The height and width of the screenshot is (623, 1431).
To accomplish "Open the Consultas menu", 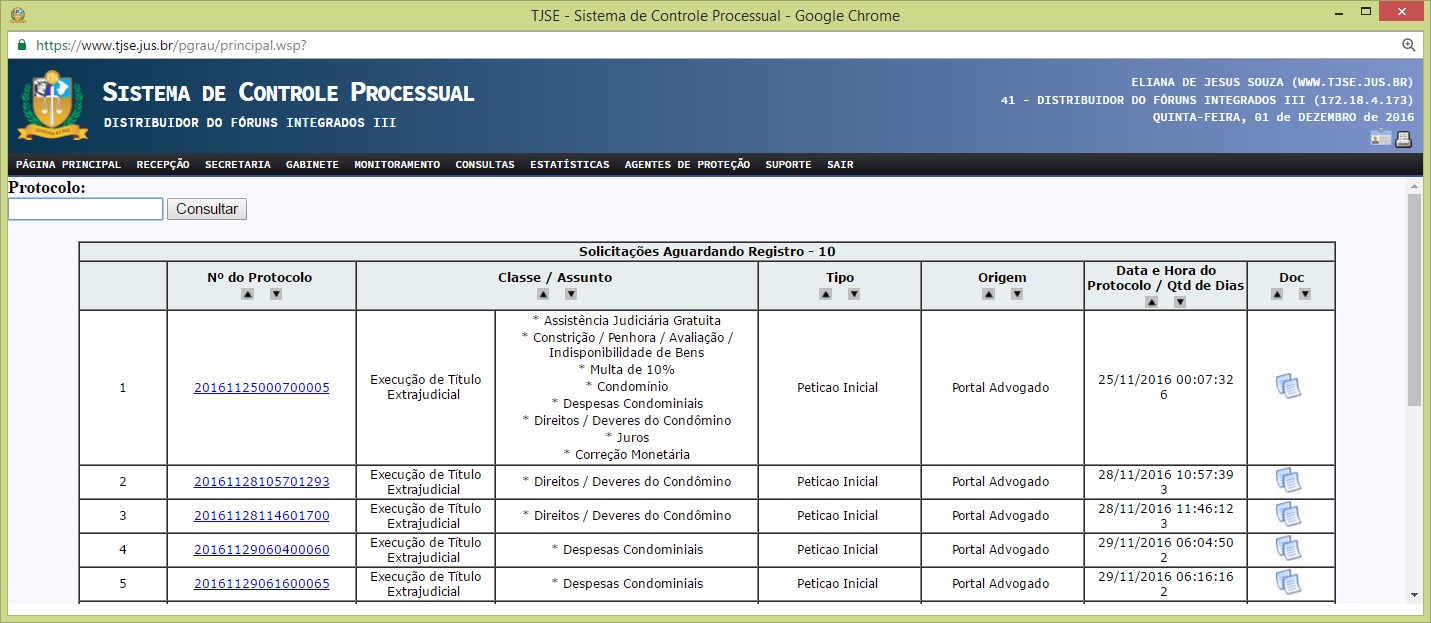I will 485,165.
